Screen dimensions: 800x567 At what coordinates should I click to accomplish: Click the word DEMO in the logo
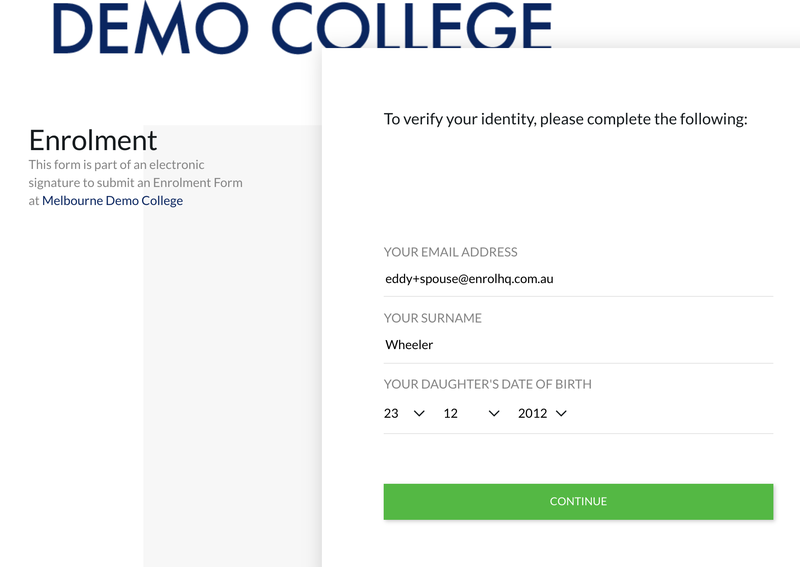(155, 26)
